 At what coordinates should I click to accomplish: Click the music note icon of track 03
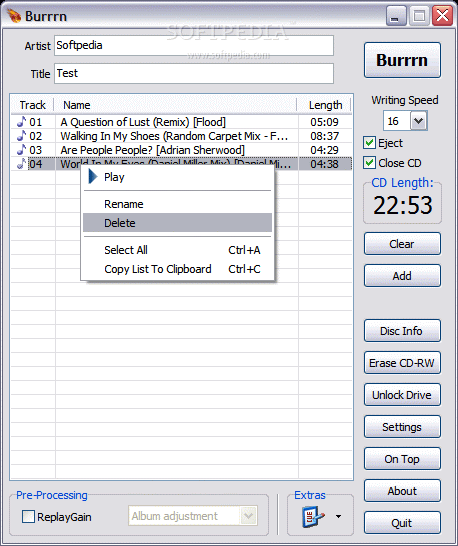click(x=22, y=150)
